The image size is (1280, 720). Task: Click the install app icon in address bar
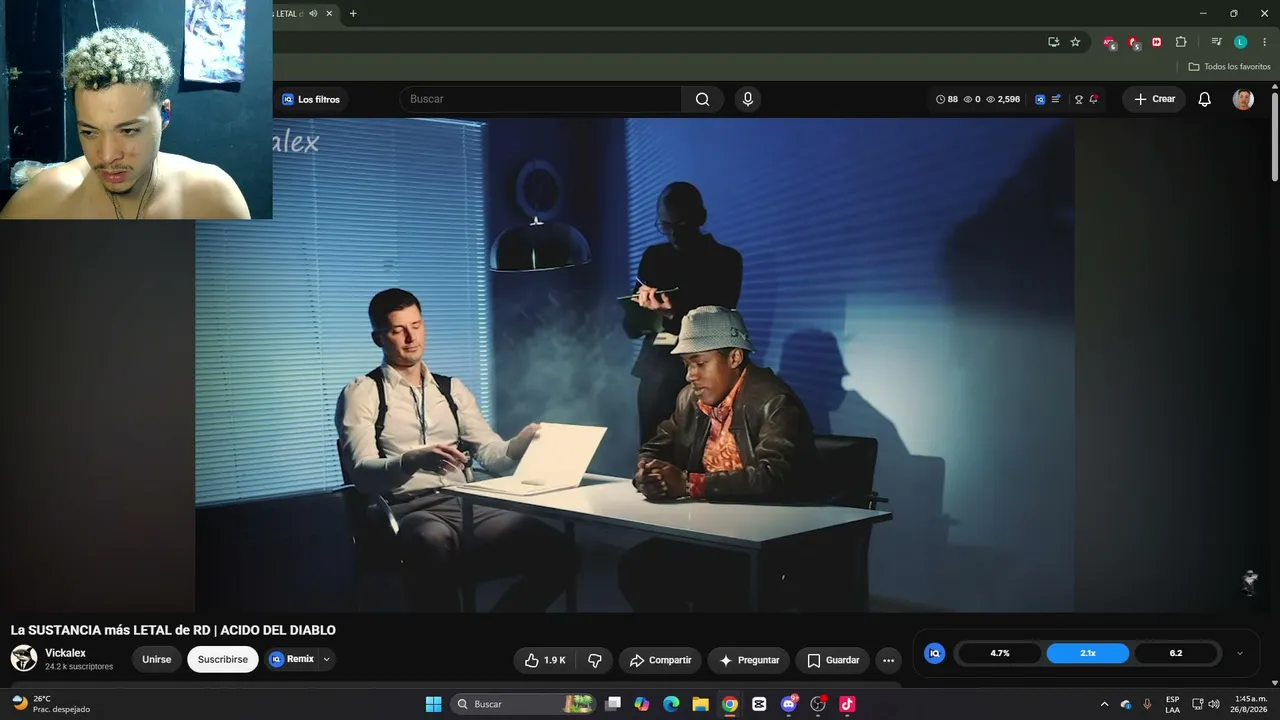click(x=1053, y=42)
